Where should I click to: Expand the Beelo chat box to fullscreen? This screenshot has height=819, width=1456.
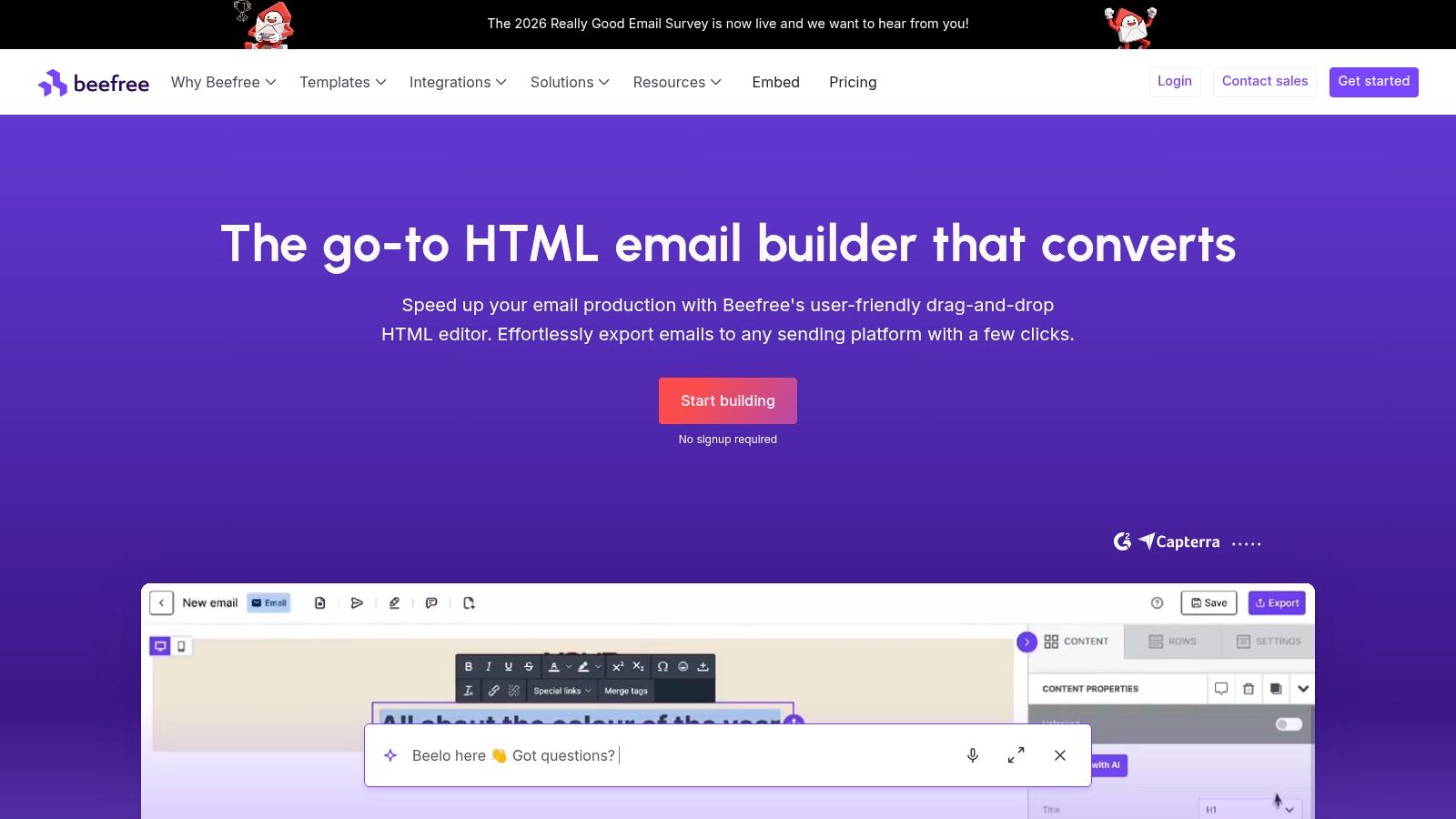1016,755
